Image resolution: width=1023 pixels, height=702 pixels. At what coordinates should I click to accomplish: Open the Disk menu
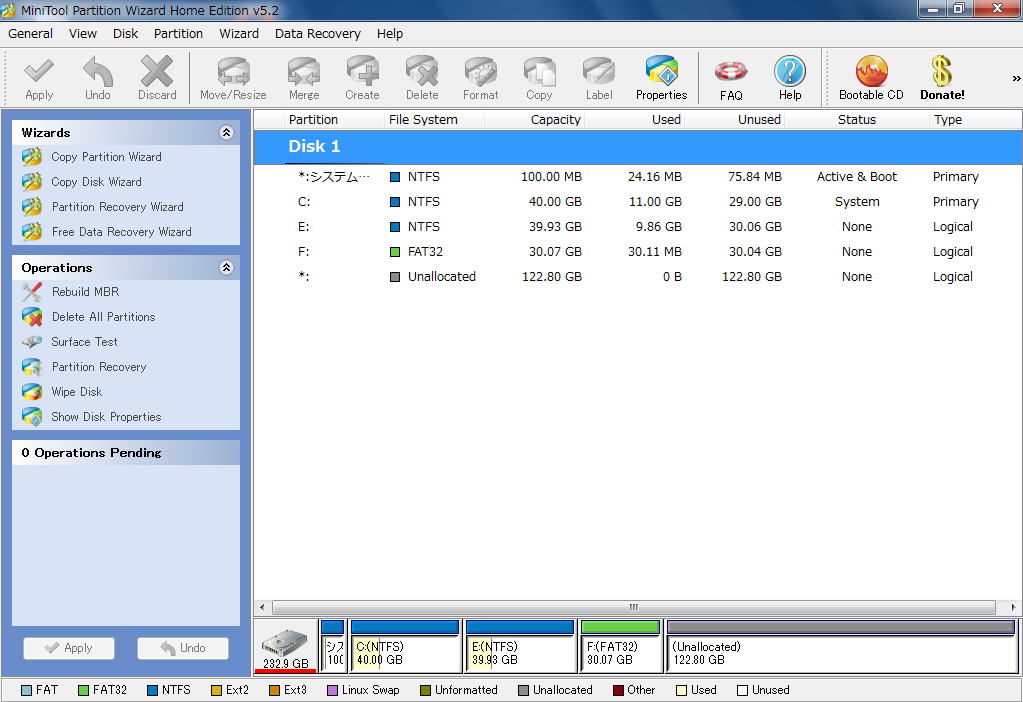(125, 34)
